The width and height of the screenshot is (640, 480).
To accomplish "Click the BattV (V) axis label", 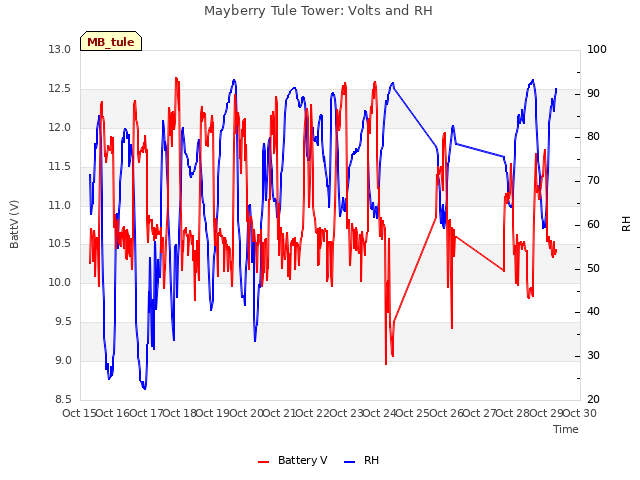I will pyautogui.click(x=14, y=224).
